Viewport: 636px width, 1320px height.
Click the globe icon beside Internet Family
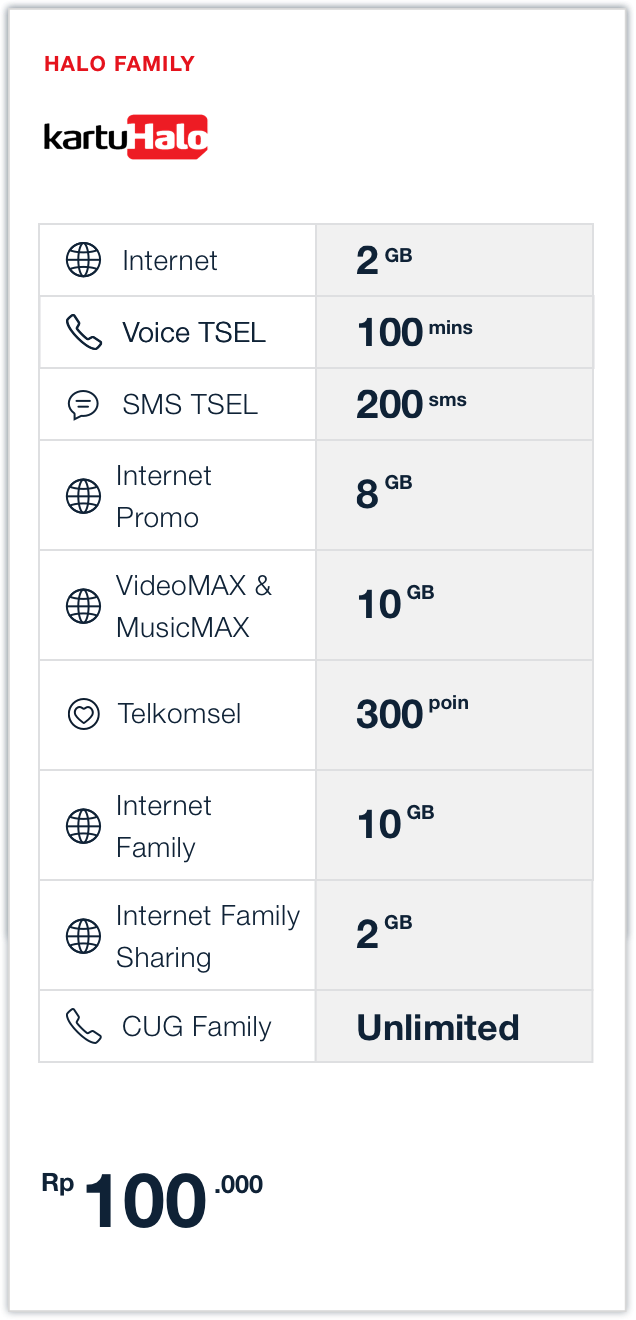click(84, 826)
